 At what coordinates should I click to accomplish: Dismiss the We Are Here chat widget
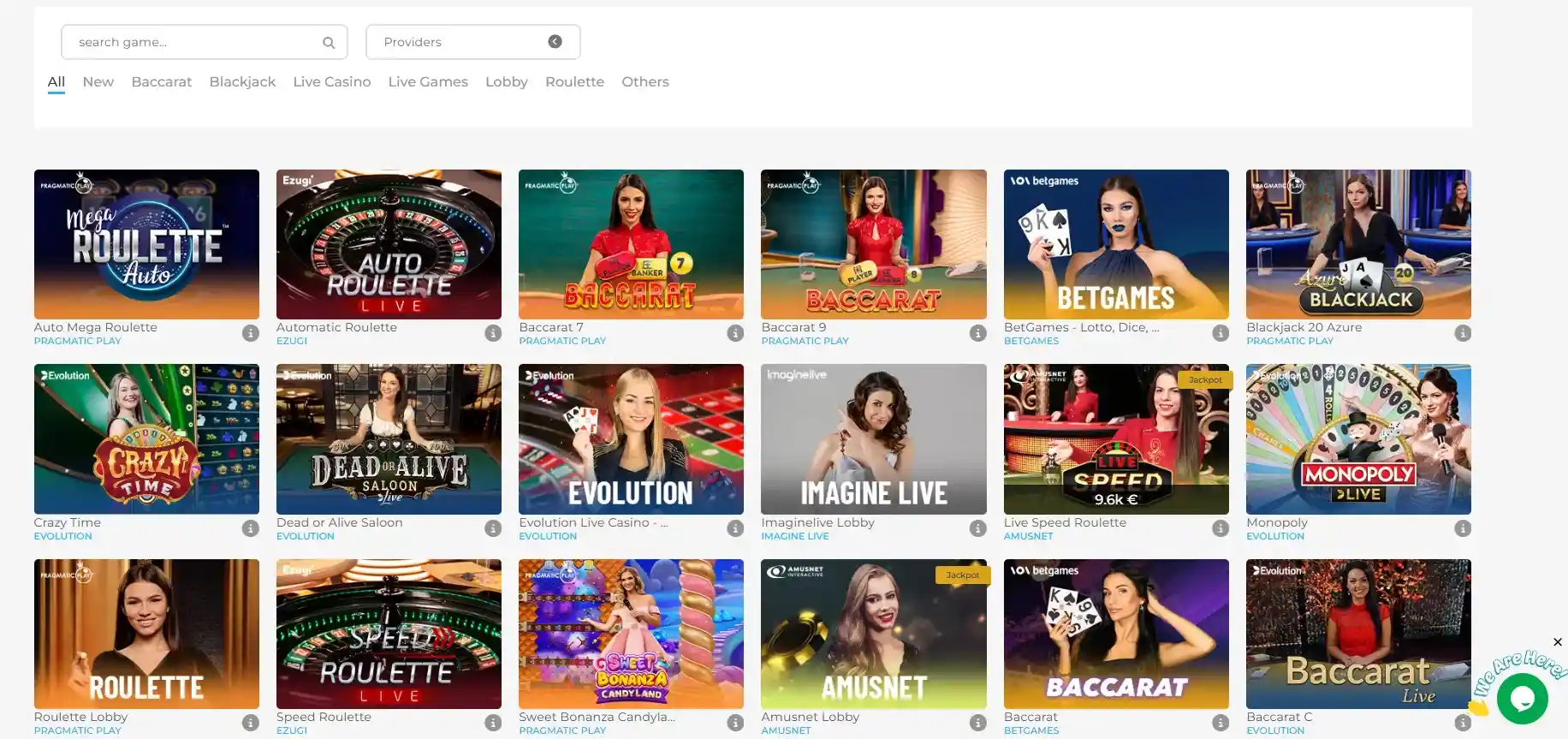[x=1558, y=642]
